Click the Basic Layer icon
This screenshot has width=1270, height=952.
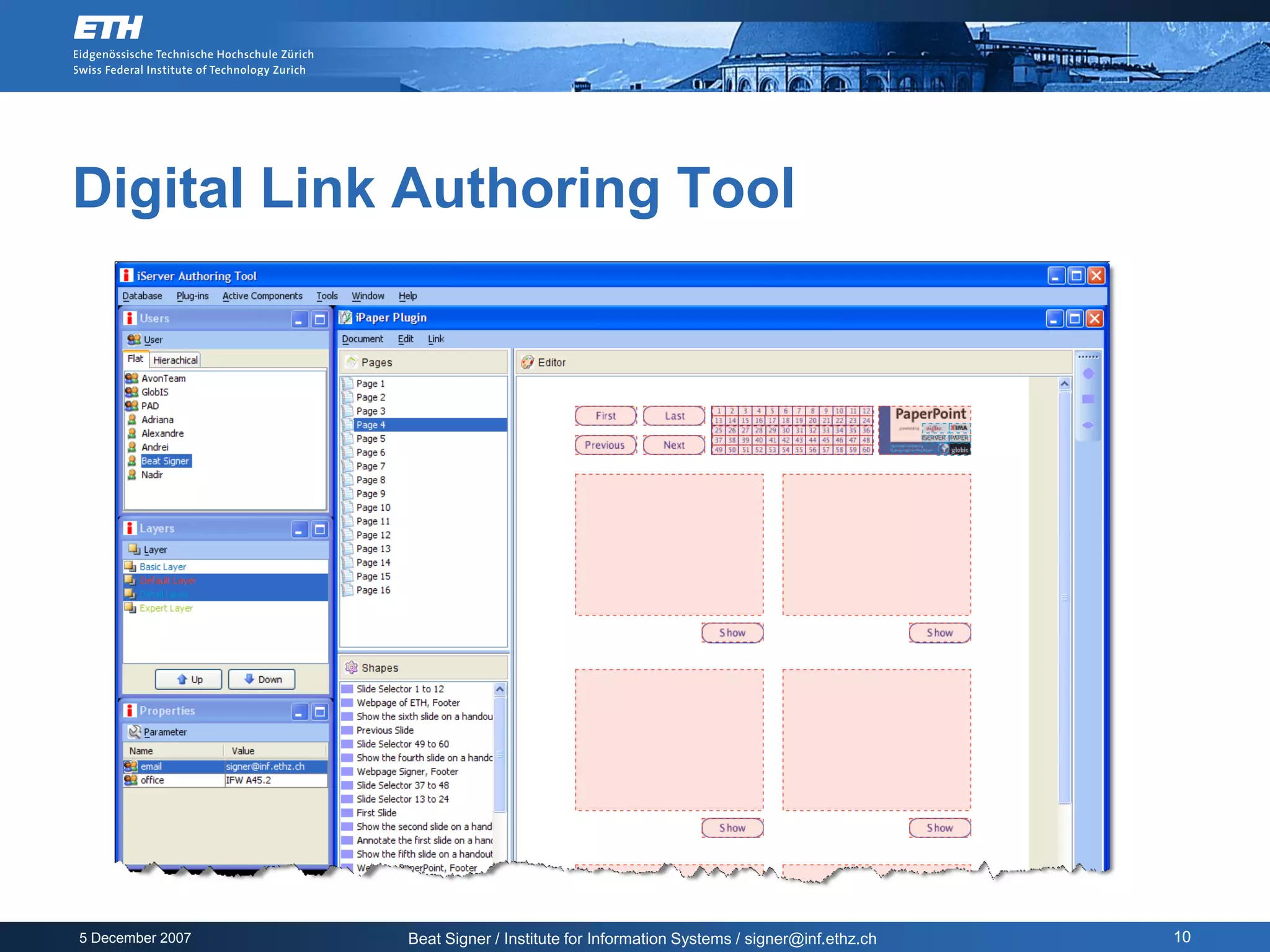pos(130,566)
